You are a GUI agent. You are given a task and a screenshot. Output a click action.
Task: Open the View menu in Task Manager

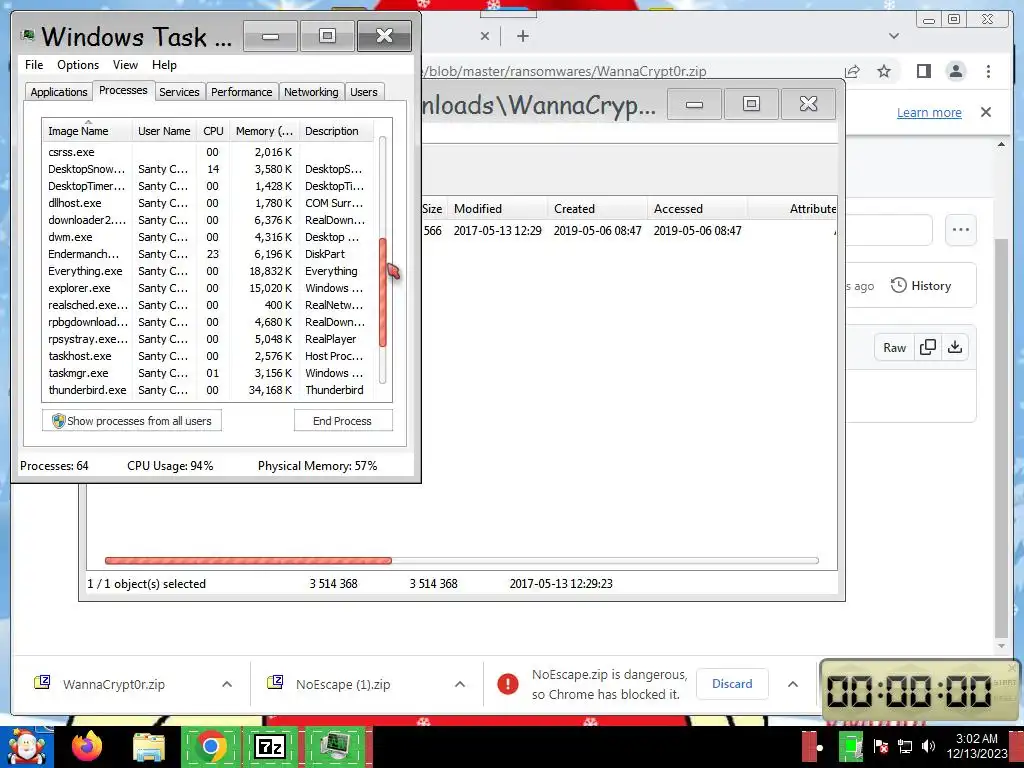125,65
